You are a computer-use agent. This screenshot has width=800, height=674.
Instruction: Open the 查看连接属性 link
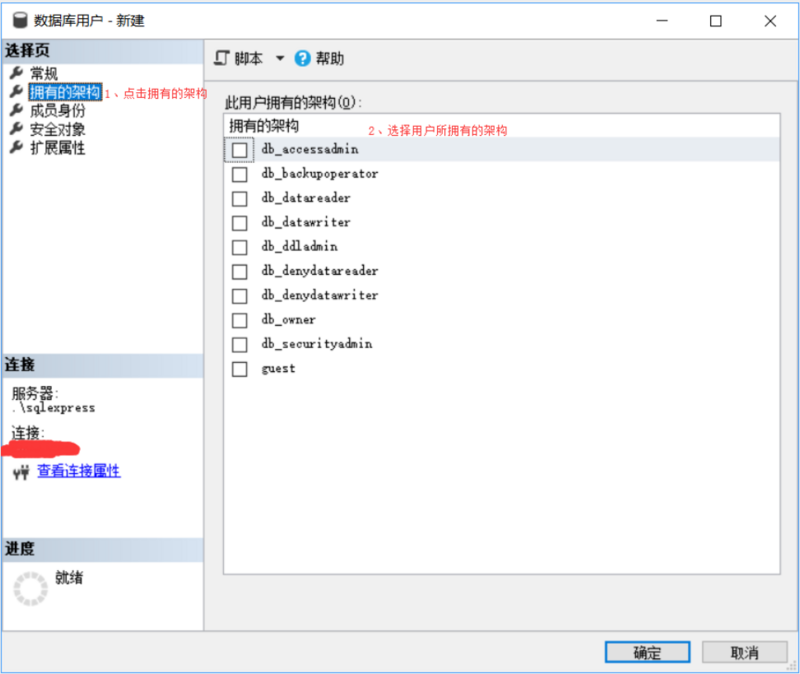79,470
